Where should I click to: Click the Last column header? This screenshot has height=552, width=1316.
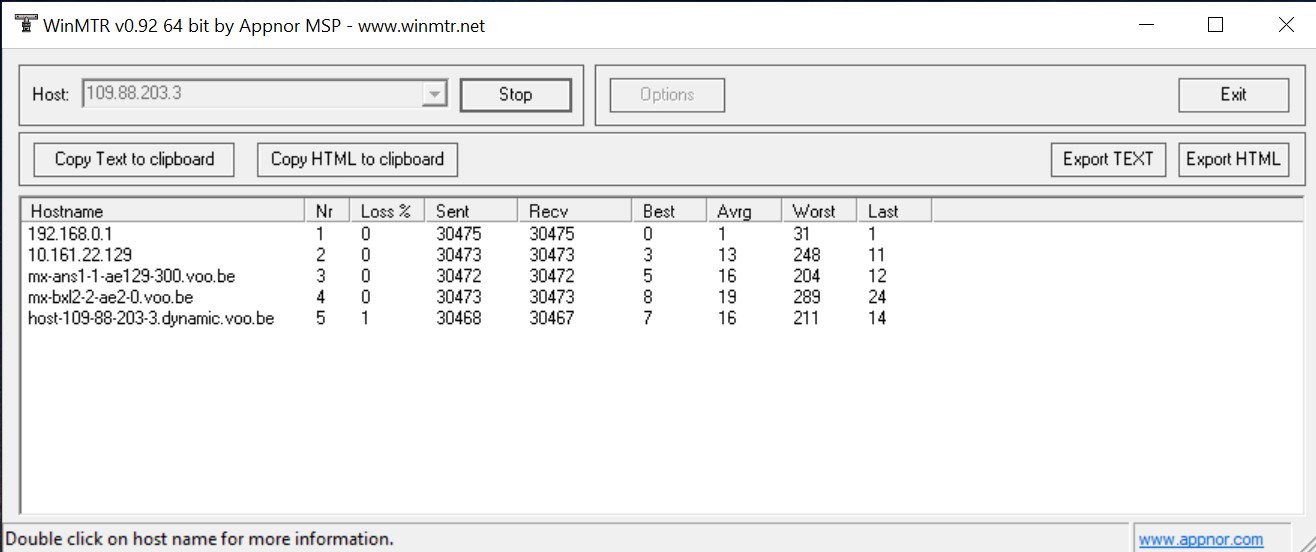point(894,211)
